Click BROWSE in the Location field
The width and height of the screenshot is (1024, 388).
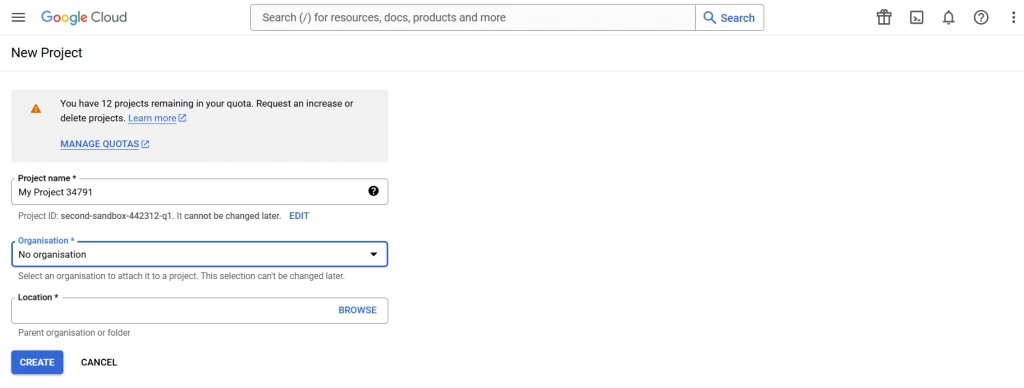click(357, 310)
